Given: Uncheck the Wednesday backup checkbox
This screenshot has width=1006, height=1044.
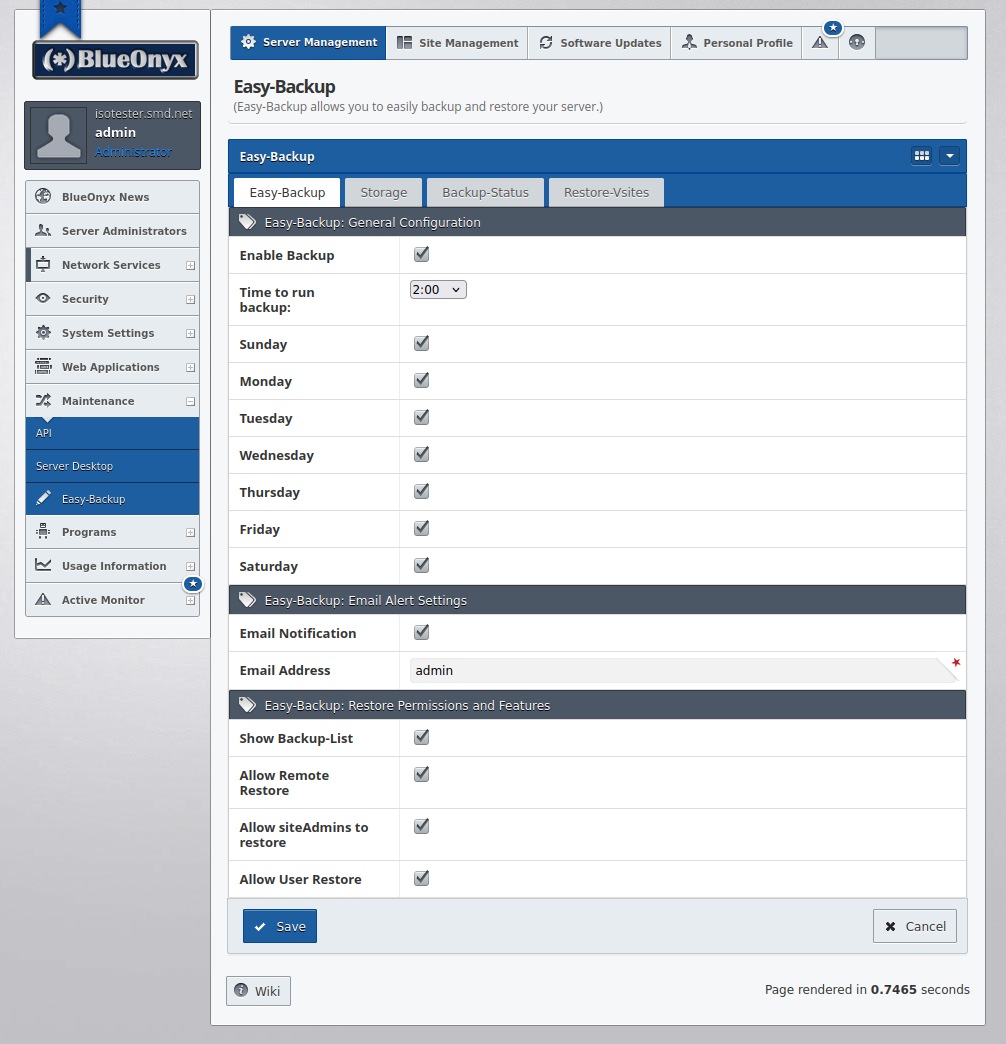Looking at the screenshot, I should (421, 455).
